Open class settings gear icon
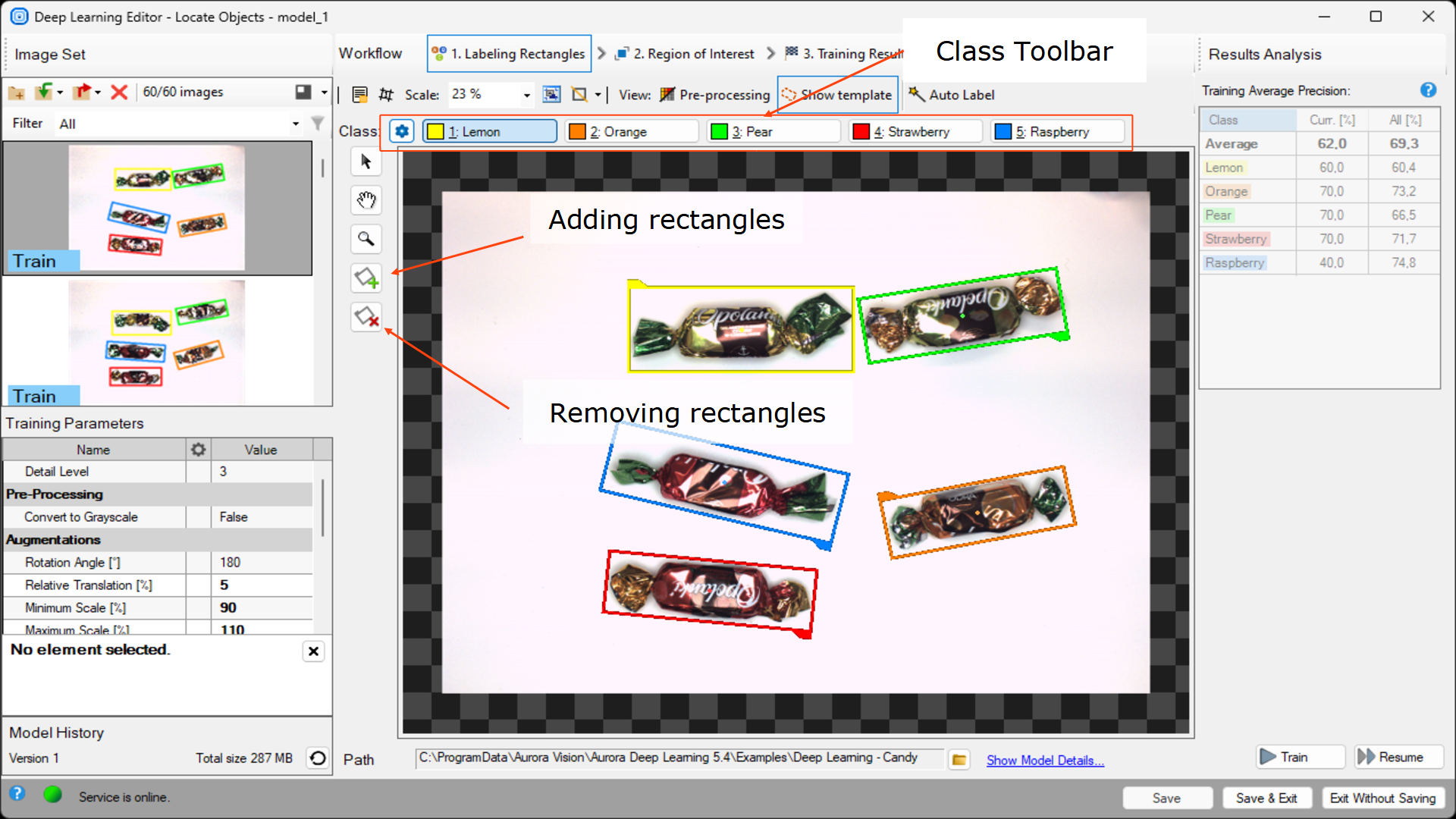Viewport: 1456px width, 819px height. coord(402,131)
